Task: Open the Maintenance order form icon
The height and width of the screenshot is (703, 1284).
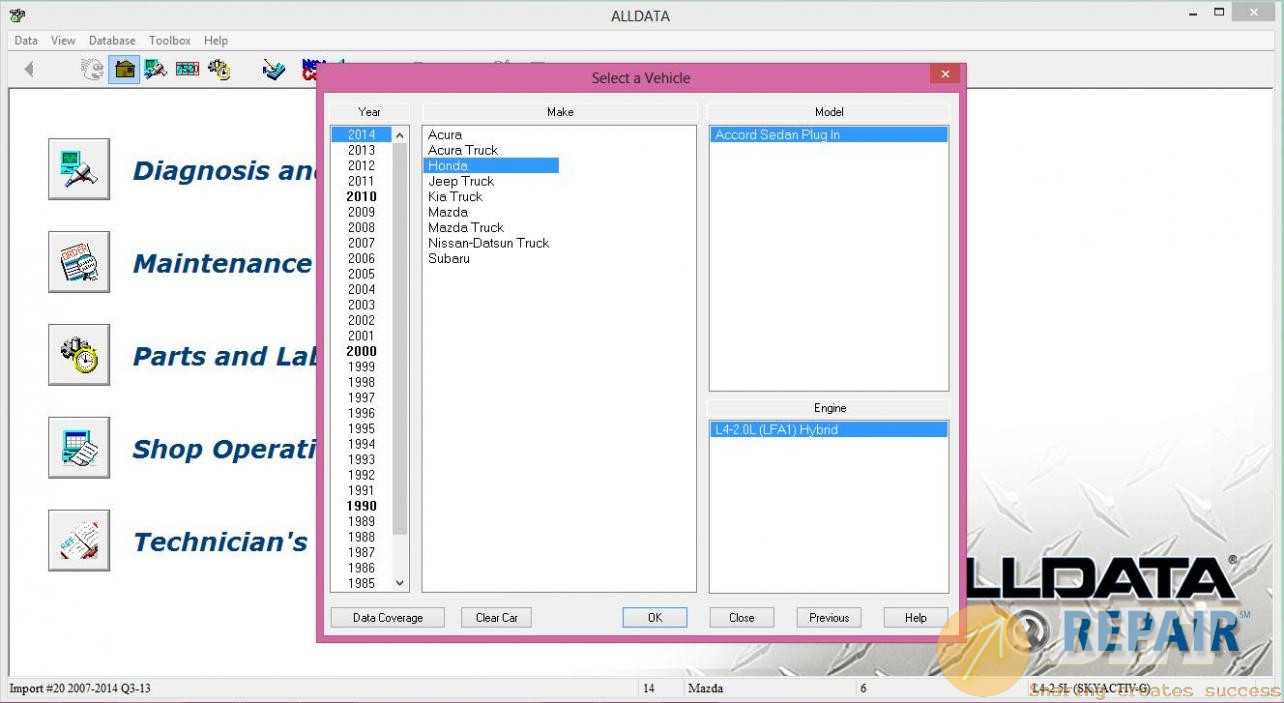Action: [79, 262]
